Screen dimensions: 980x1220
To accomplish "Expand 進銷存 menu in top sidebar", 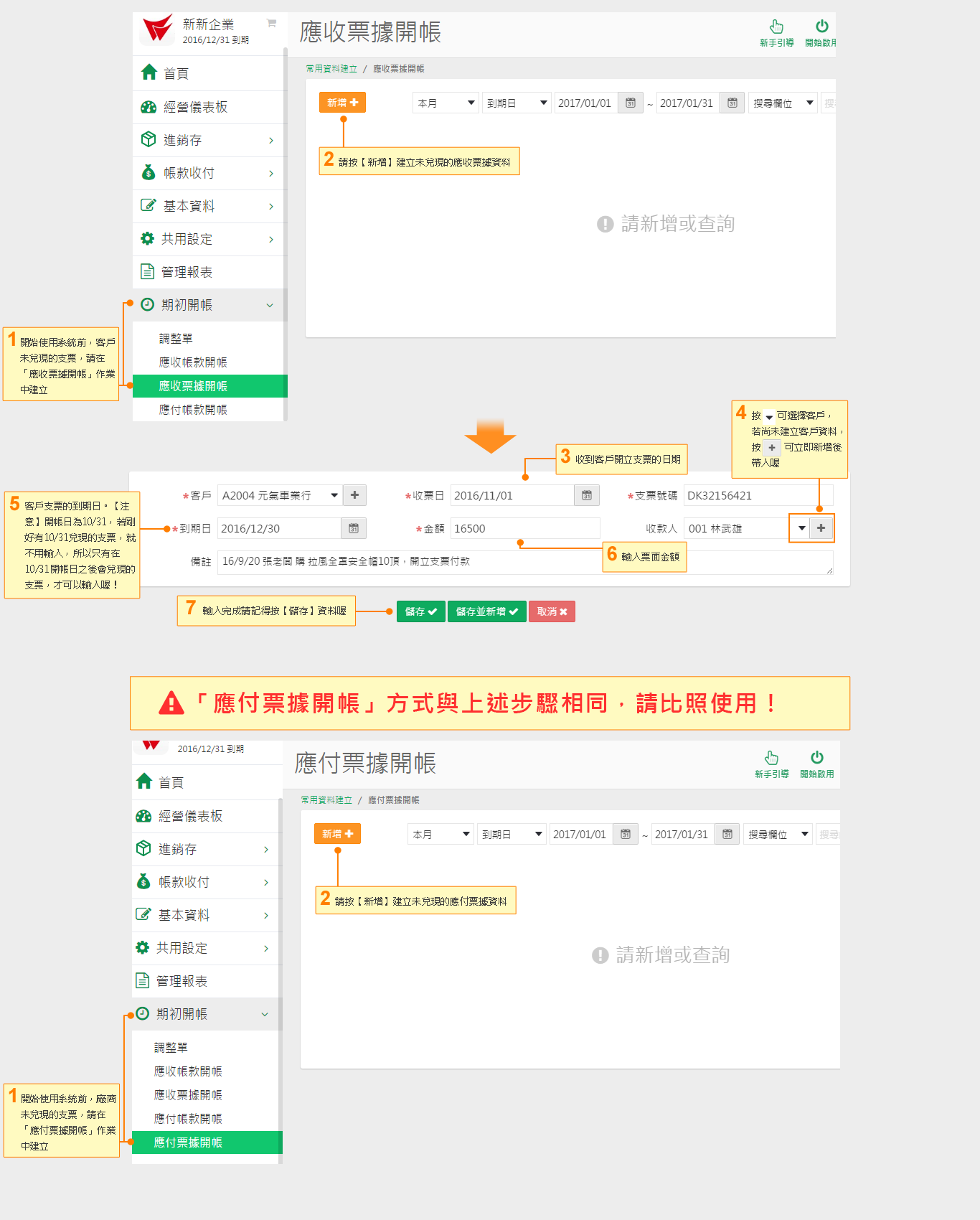I will [x=209, y=140].
